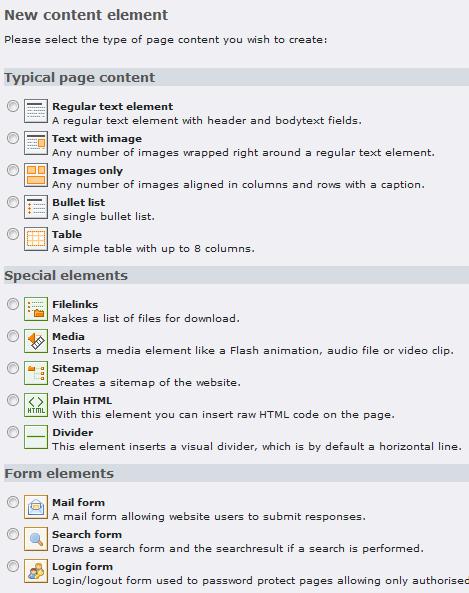Select the Sitemap radio button
469x593 pixels.
tap(13, 368)
